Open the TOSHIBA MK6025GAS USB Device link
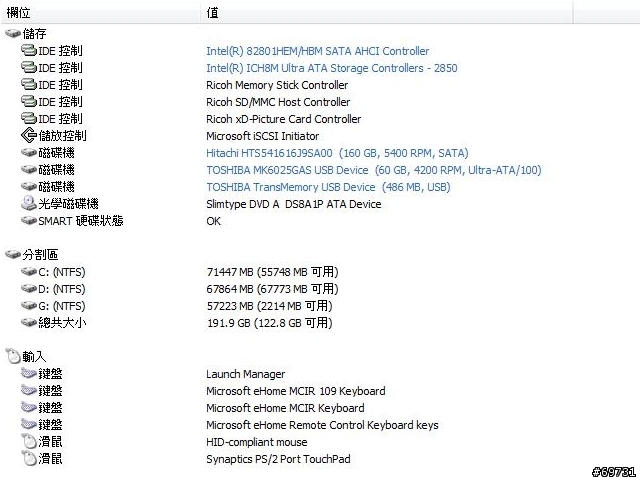The image size is (640, 480). [373, 170]
